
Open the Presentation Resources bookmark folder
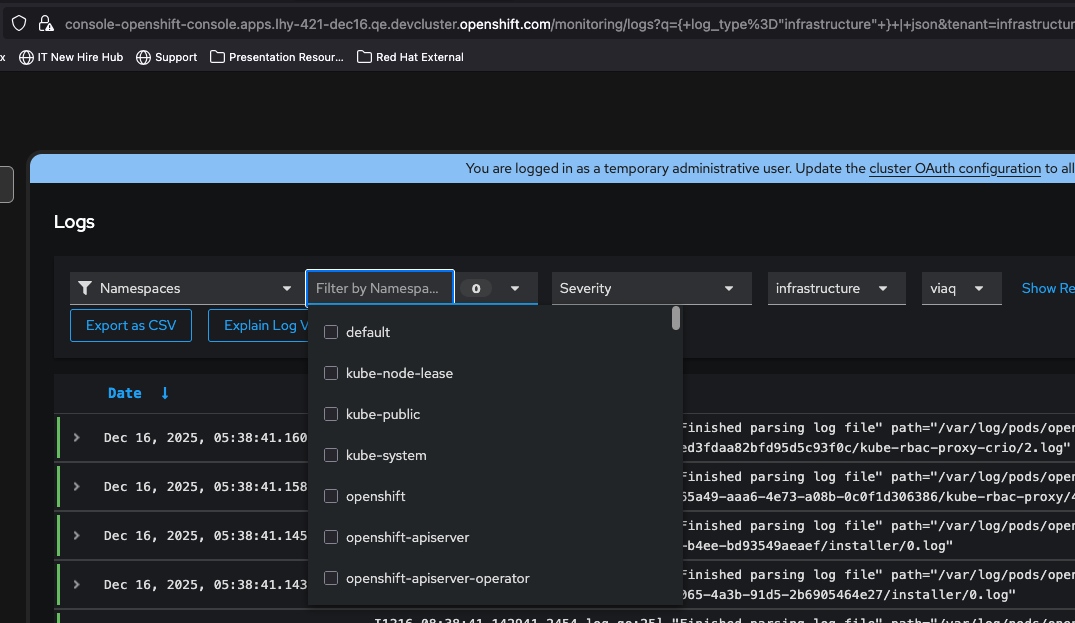[x=276, y=57]
